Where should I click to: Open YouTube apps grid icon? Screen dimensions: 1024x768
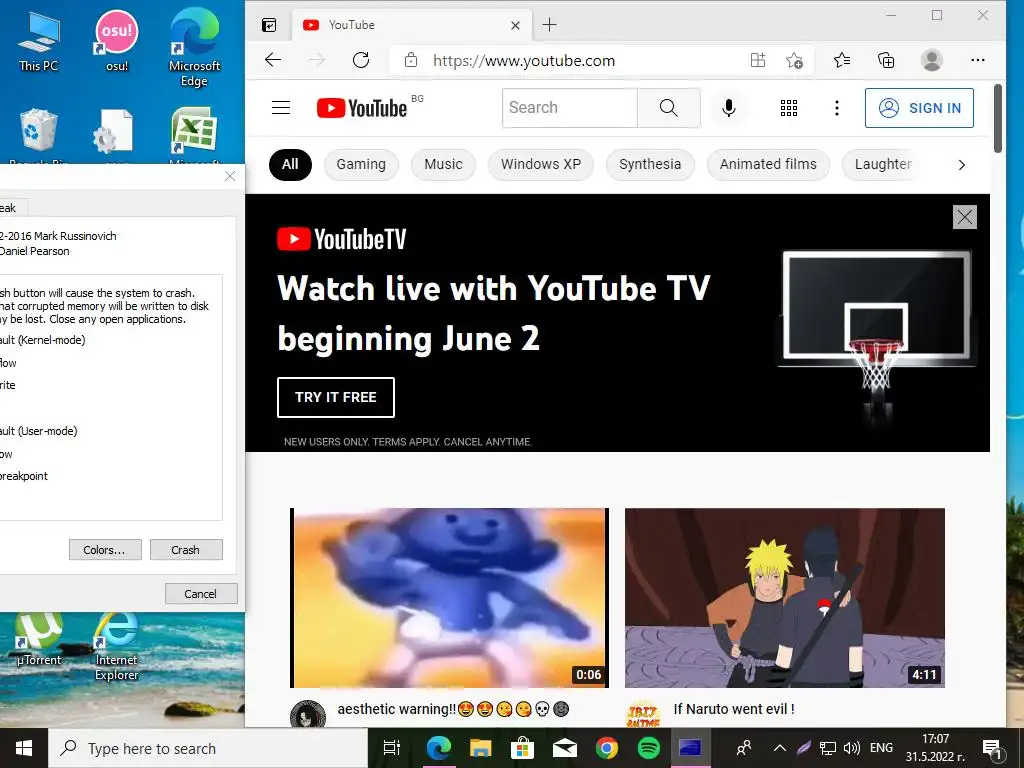coord(789,108)
